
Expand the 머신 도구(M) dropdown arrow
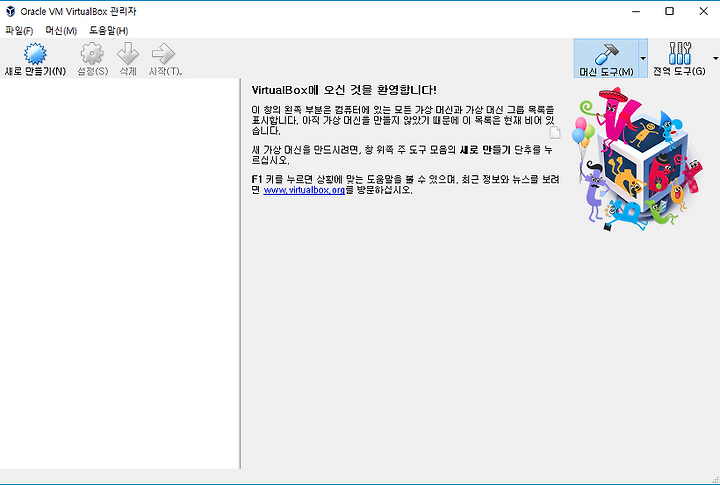point(643,58)
